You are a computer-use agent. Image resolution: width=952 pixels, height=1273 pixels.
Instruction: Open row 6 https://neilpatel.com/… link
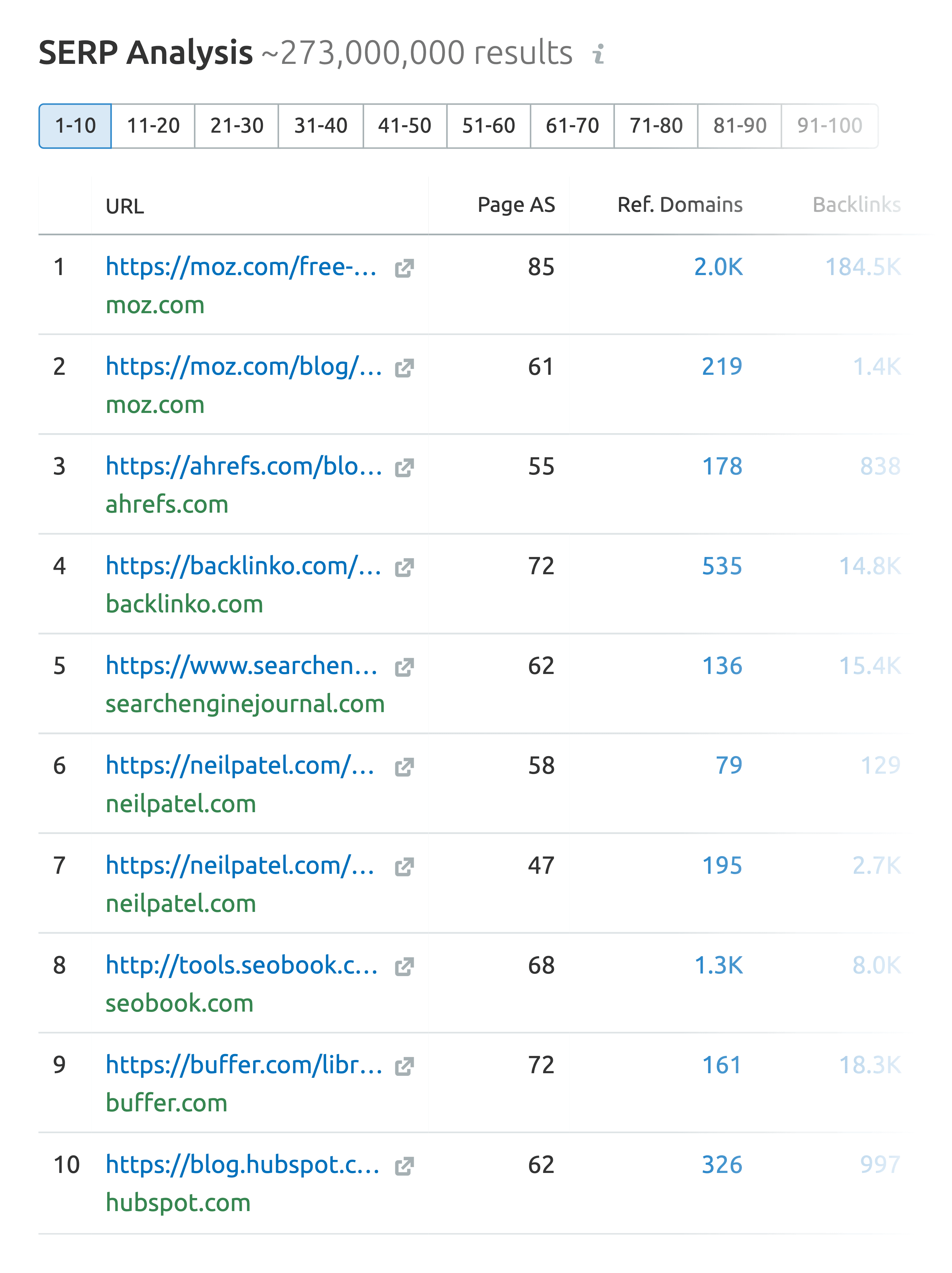(x=240, y=766)
